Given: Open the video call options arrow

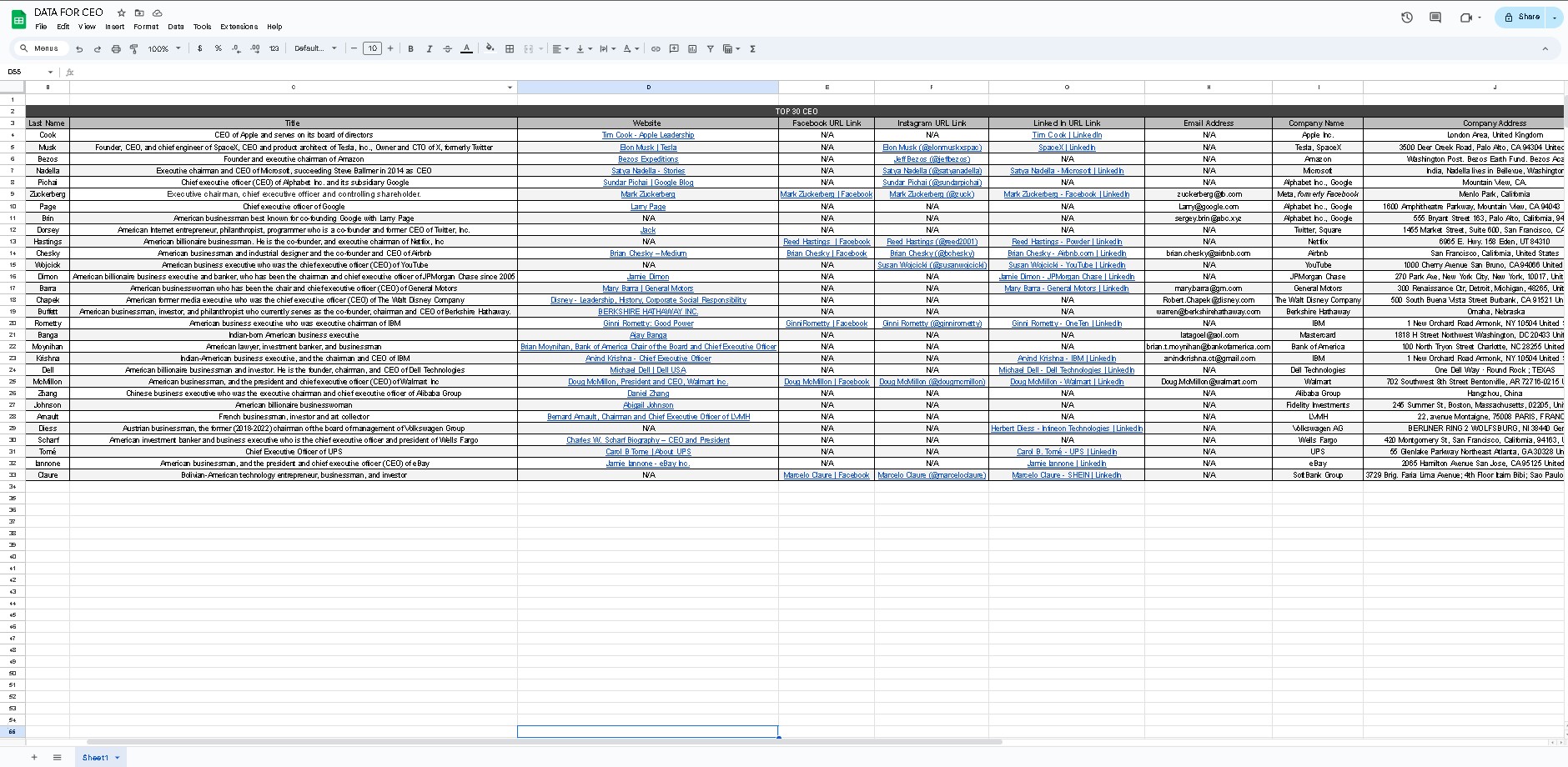Looking at the screenshot, I should point(1480,18).
